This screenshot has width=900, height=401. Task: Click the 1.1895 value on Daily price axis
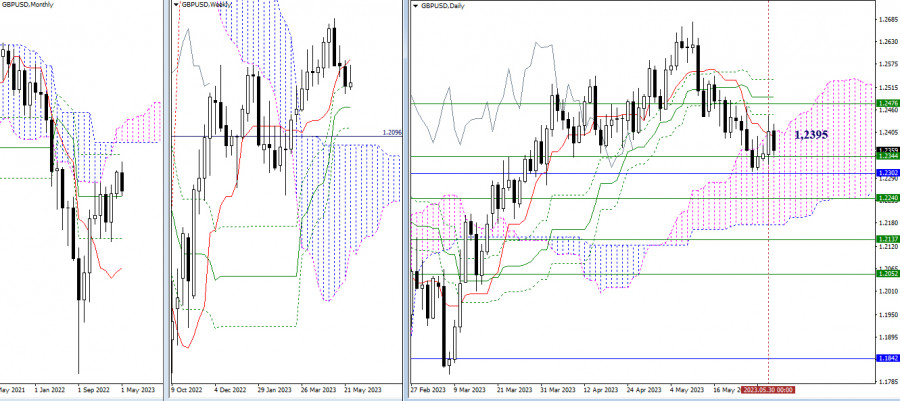[x=889, y=337]
